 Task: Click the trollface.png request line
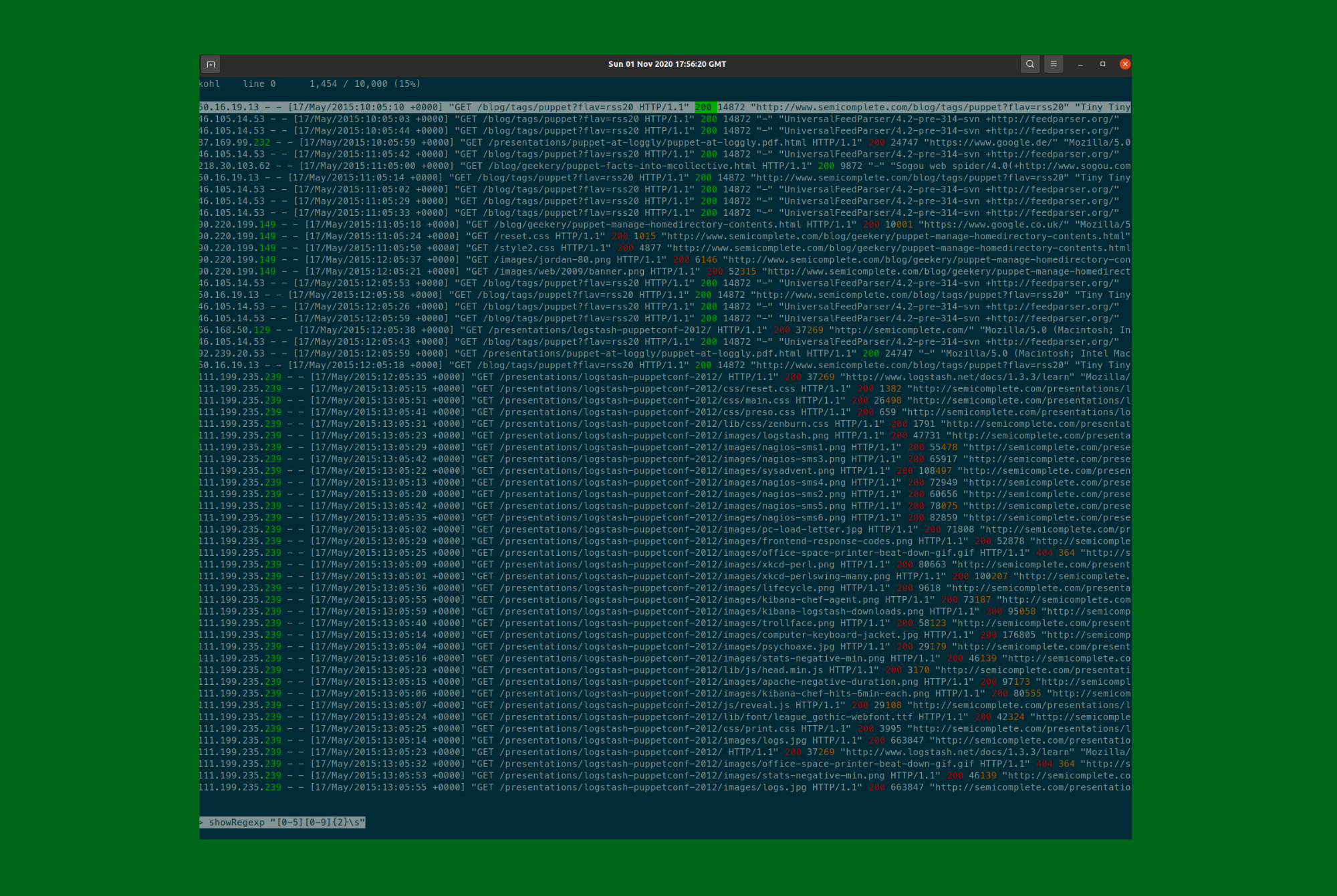[665, 623]
